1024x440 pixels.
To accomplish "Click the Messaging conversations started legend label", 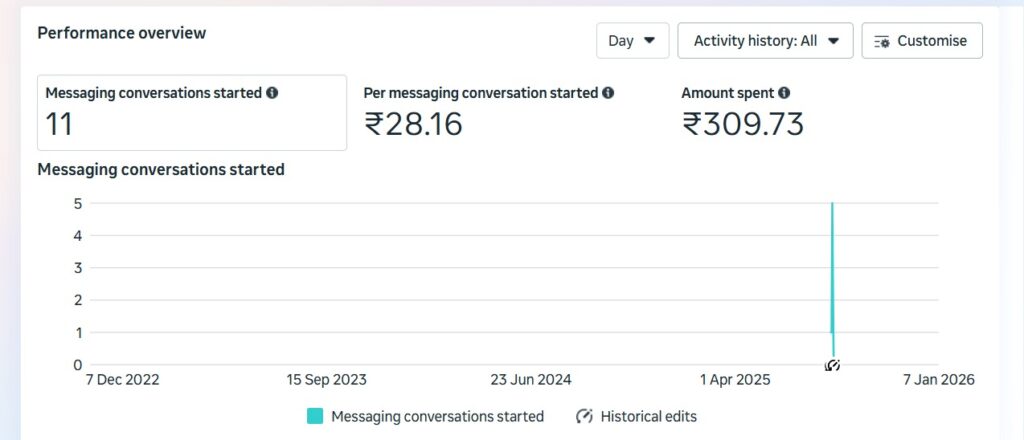I will pyautogui.click(x=437, y=416).
